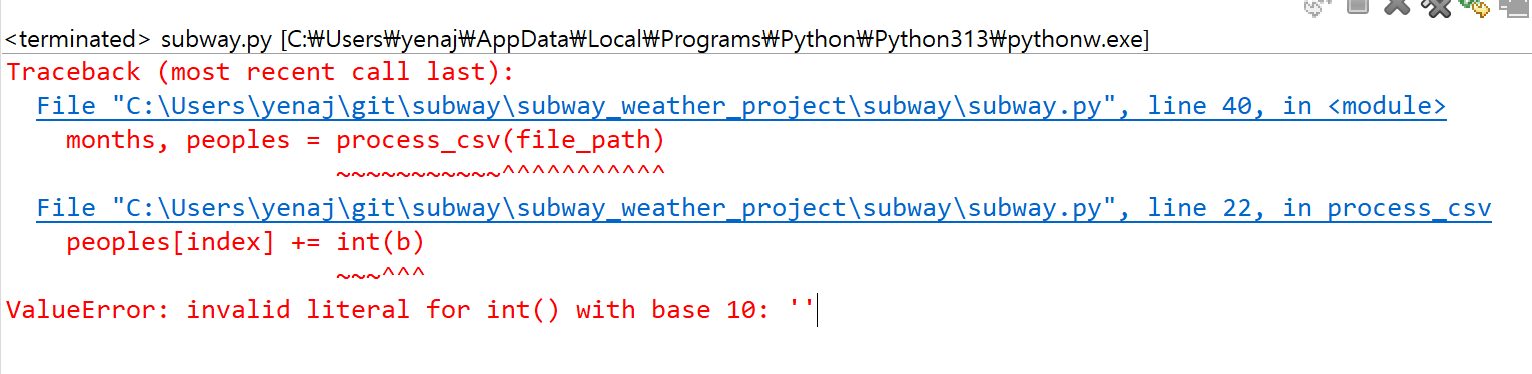Image resolution: width=1532 pixels, height=374 pixels.
Task: Click the terminated subway.py console header
Action: coord(577,40)
